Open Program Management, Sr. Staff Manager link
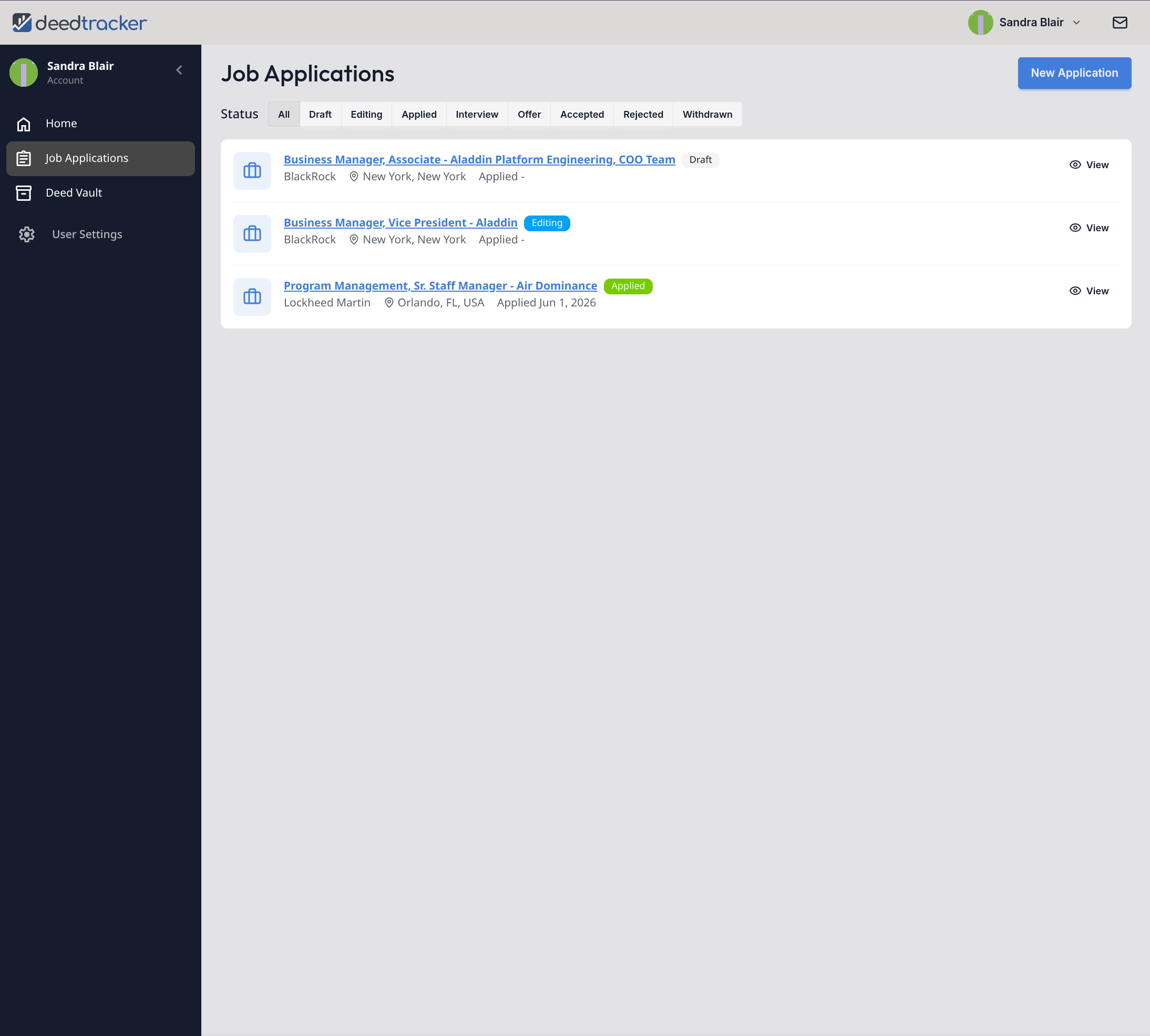Screen dimensions: 1150x1036 pyautogui.click(x=440, y=286)
